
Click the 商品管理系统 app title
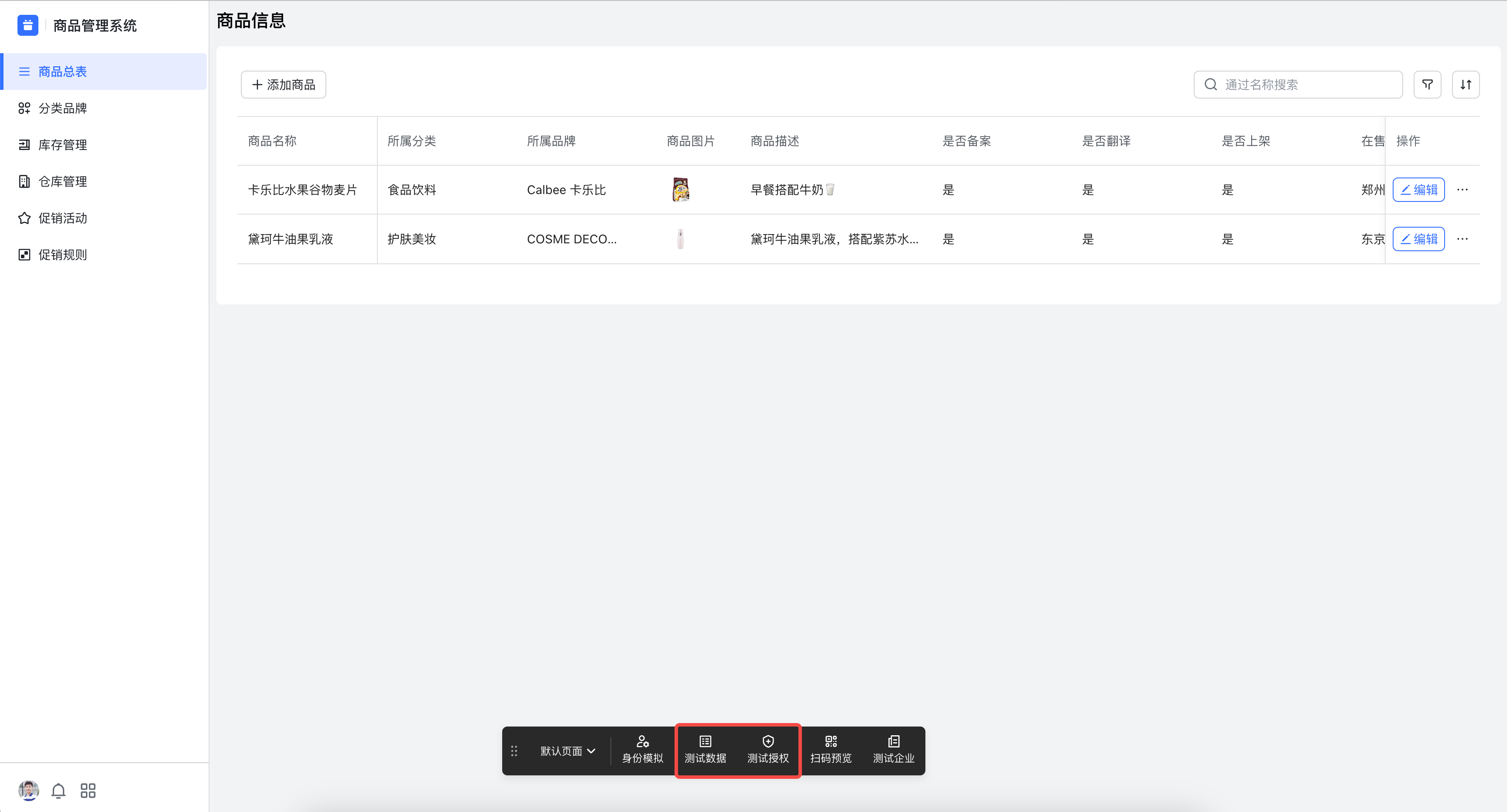point(95,25)
